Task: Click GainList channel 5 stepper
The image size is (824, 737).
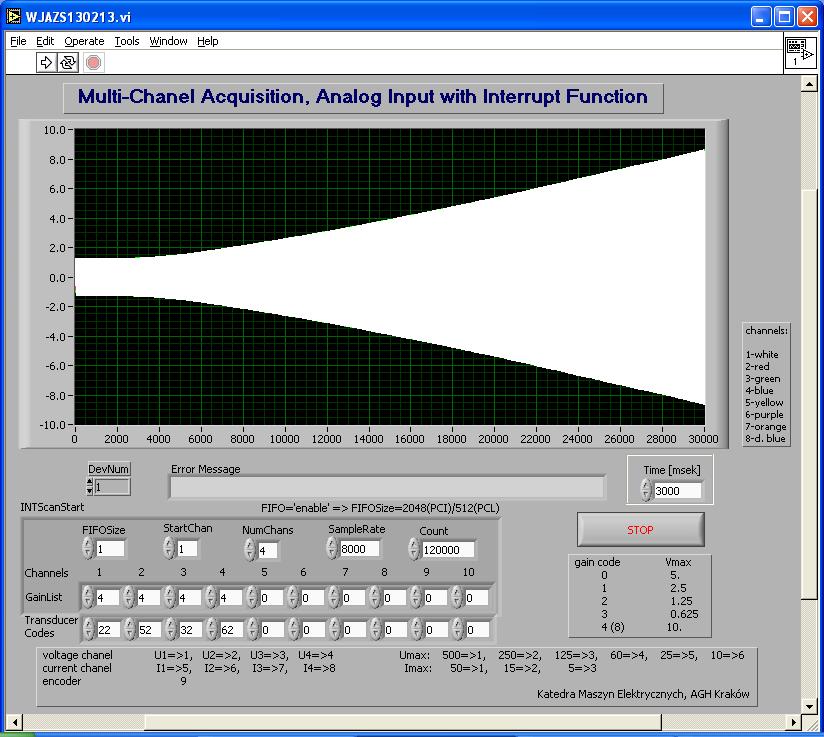Action: (252, 597)
